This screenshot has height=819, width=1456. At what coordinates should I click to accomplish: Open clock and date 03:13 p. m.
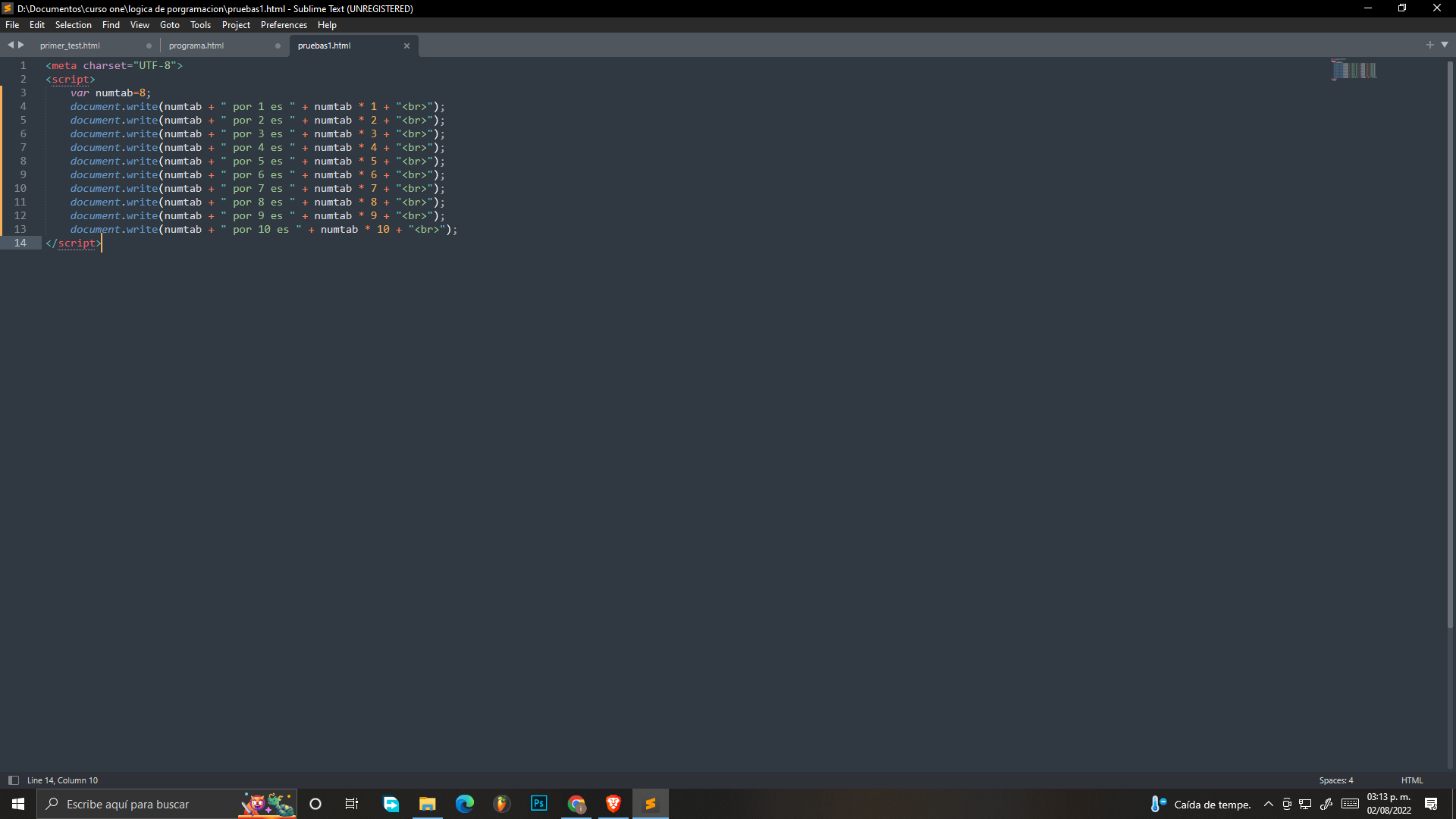[x=1389, y=804]
